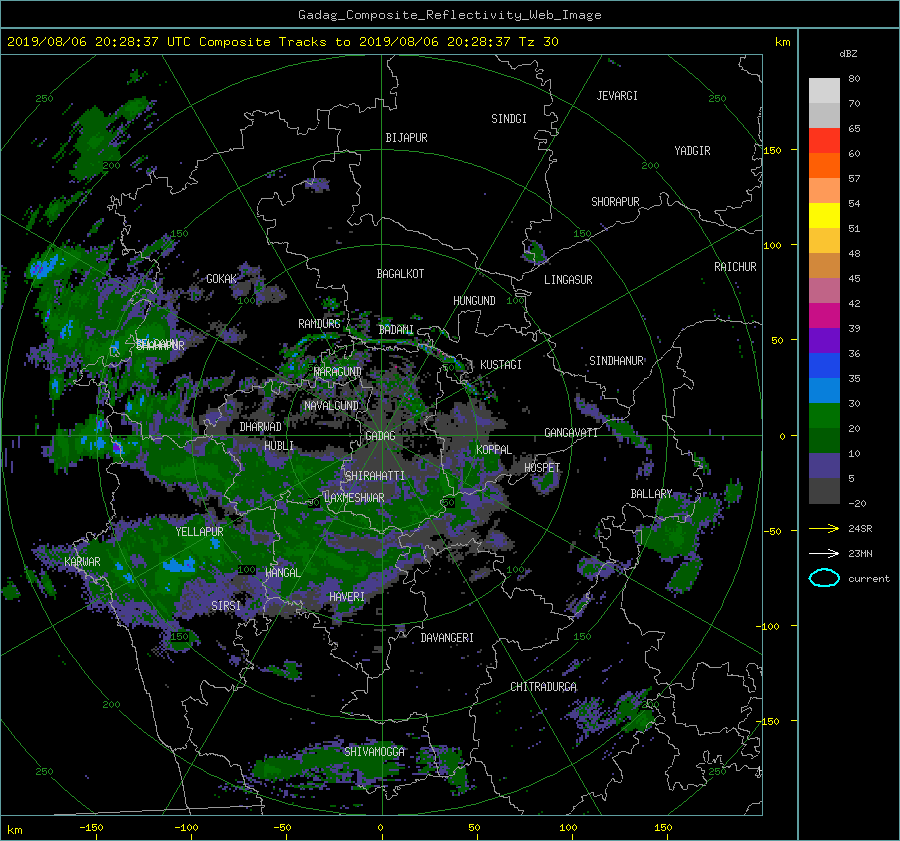Click the 80 dBZ scale value
This screenshot has width=900, height=841.
(x=854, y=79)
